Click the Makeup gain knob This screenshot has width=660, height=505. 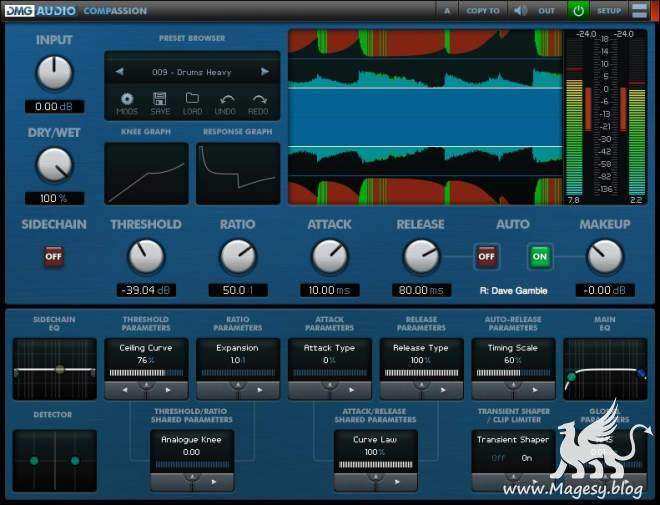click(x=605, y=256)
